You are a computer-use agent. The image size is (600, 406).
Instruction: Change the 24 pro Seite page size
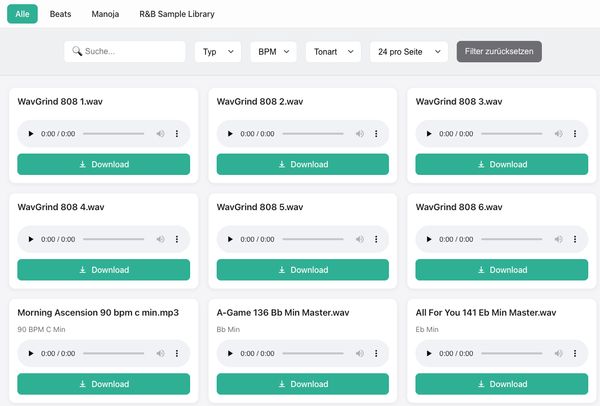[x=408, y=52]
